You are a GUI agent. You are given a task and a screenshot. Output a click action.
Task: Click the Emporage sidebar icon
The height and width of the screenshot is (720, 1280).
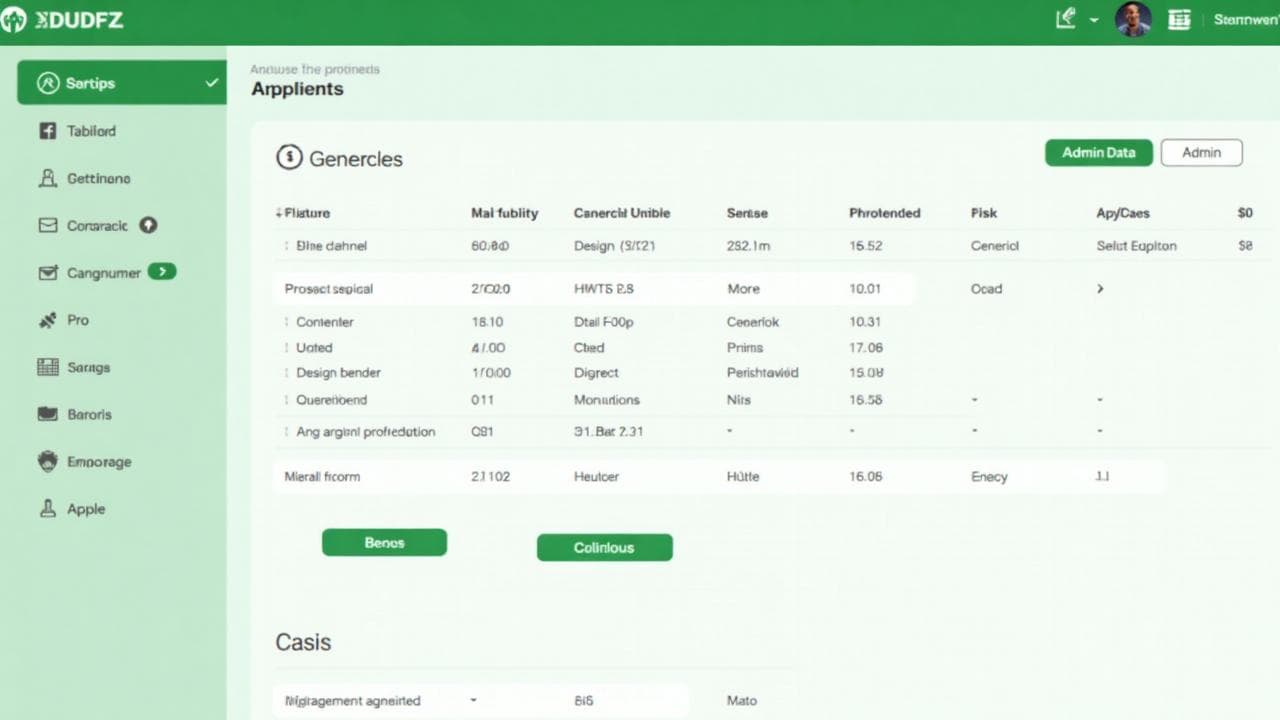(x=47, y=461)
